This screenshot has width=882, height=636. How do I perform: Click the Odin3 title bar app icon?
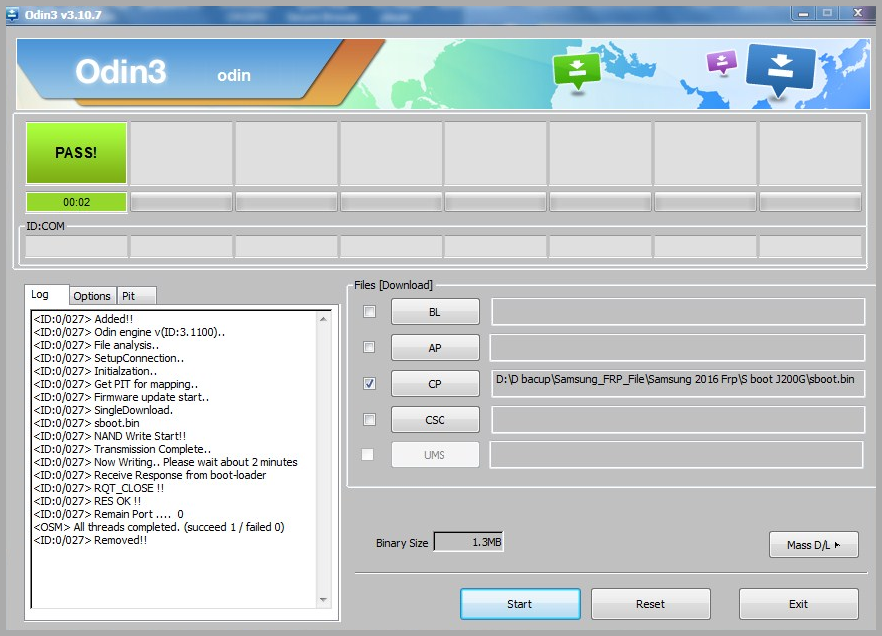point(12,13)
